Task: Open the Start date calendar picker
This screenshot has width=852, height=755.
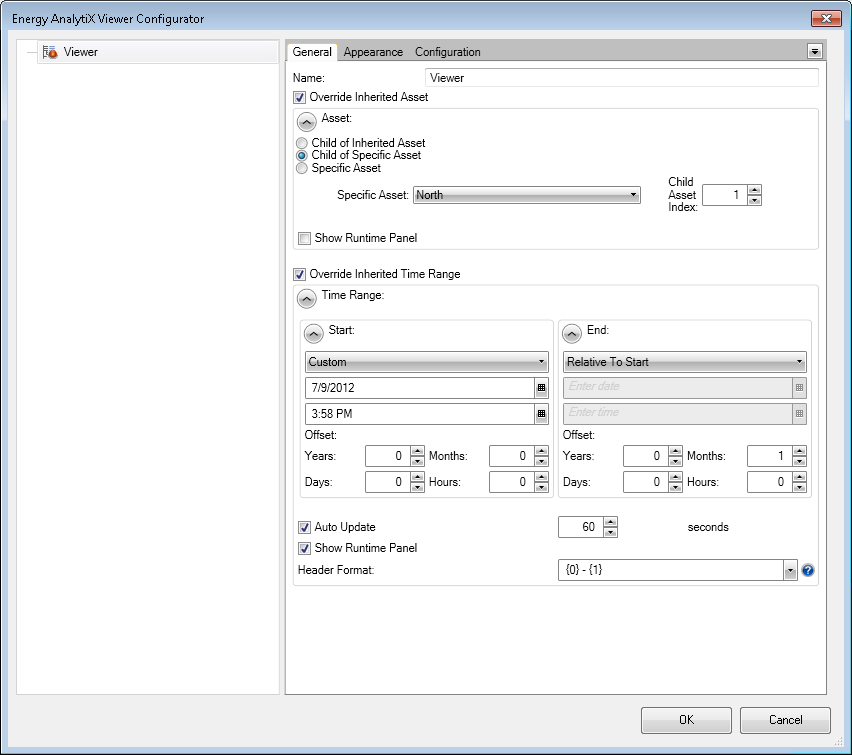Action: [x=541, y=388]
